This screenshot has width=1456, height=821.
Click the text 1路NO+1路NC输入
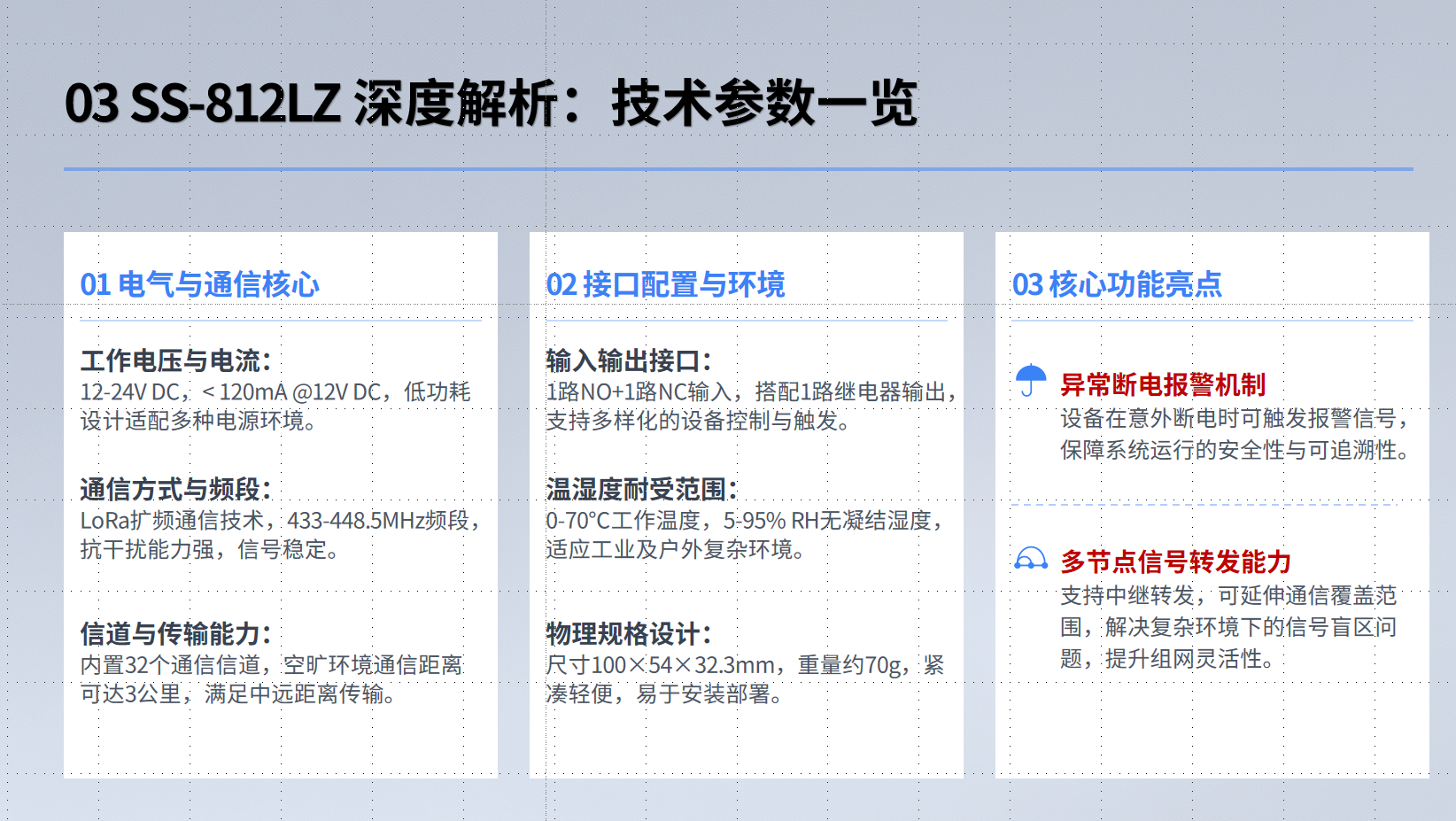[639, 392]
